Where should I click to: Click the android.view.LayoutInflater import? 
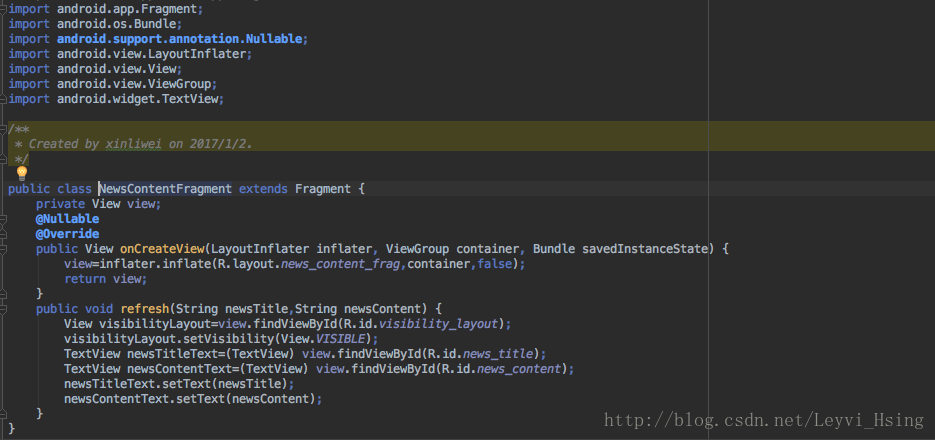[x=154, y=54]
